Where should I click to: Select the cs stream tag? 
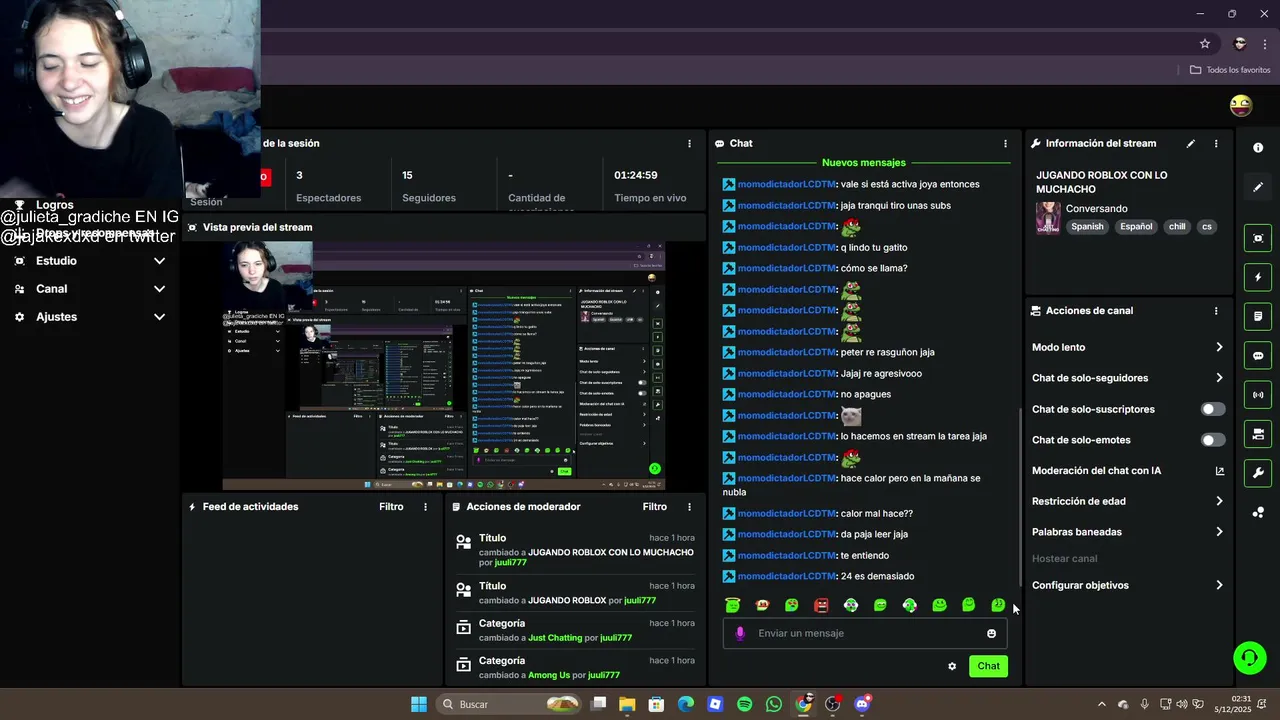1207,226
